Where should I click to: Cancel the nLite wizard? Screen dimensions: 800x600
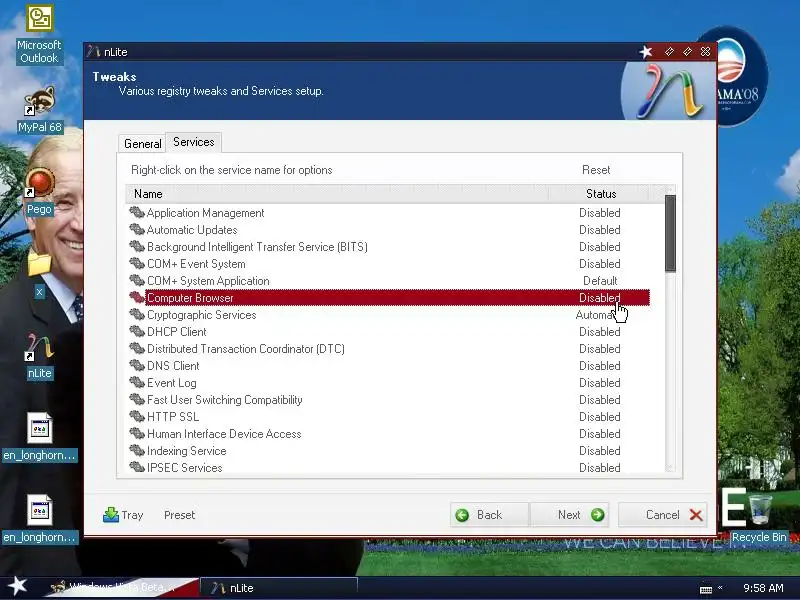point(662,515)
